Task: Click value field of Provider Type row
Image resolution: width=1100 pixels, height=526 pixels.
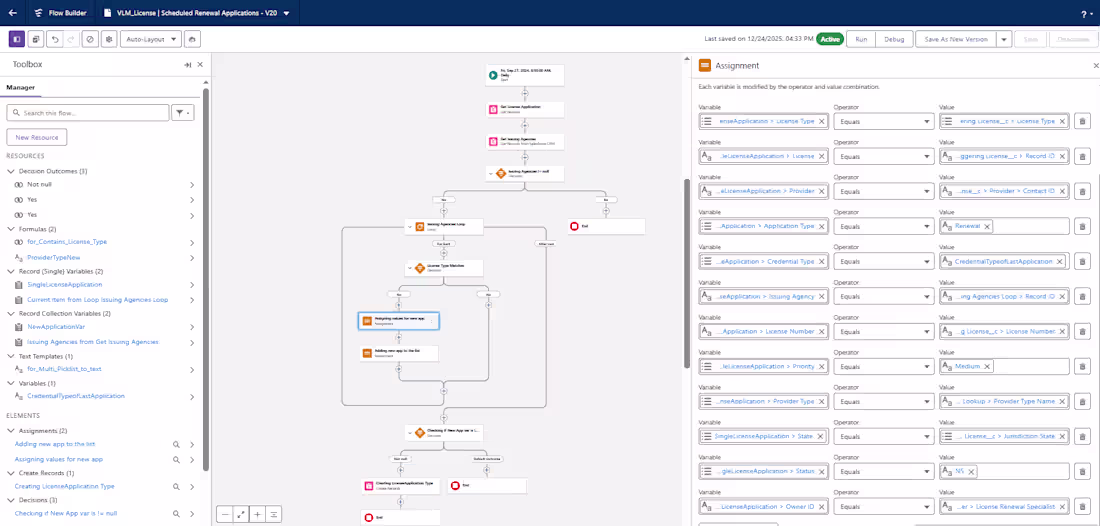Action: point(1004,401)
